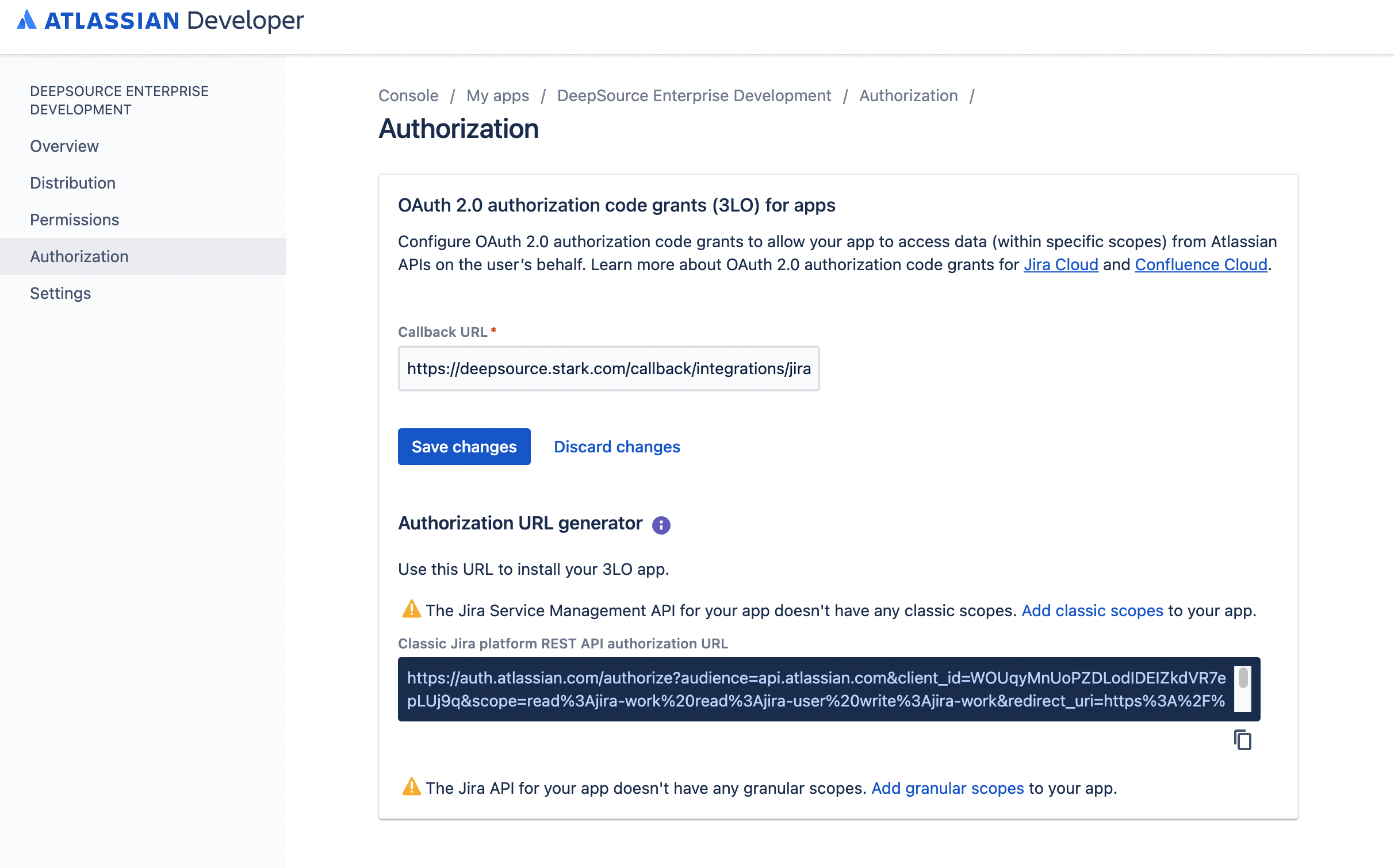Open the Distribution sidebar section
The image size is (1394, 868).
(x=73, y=183)
